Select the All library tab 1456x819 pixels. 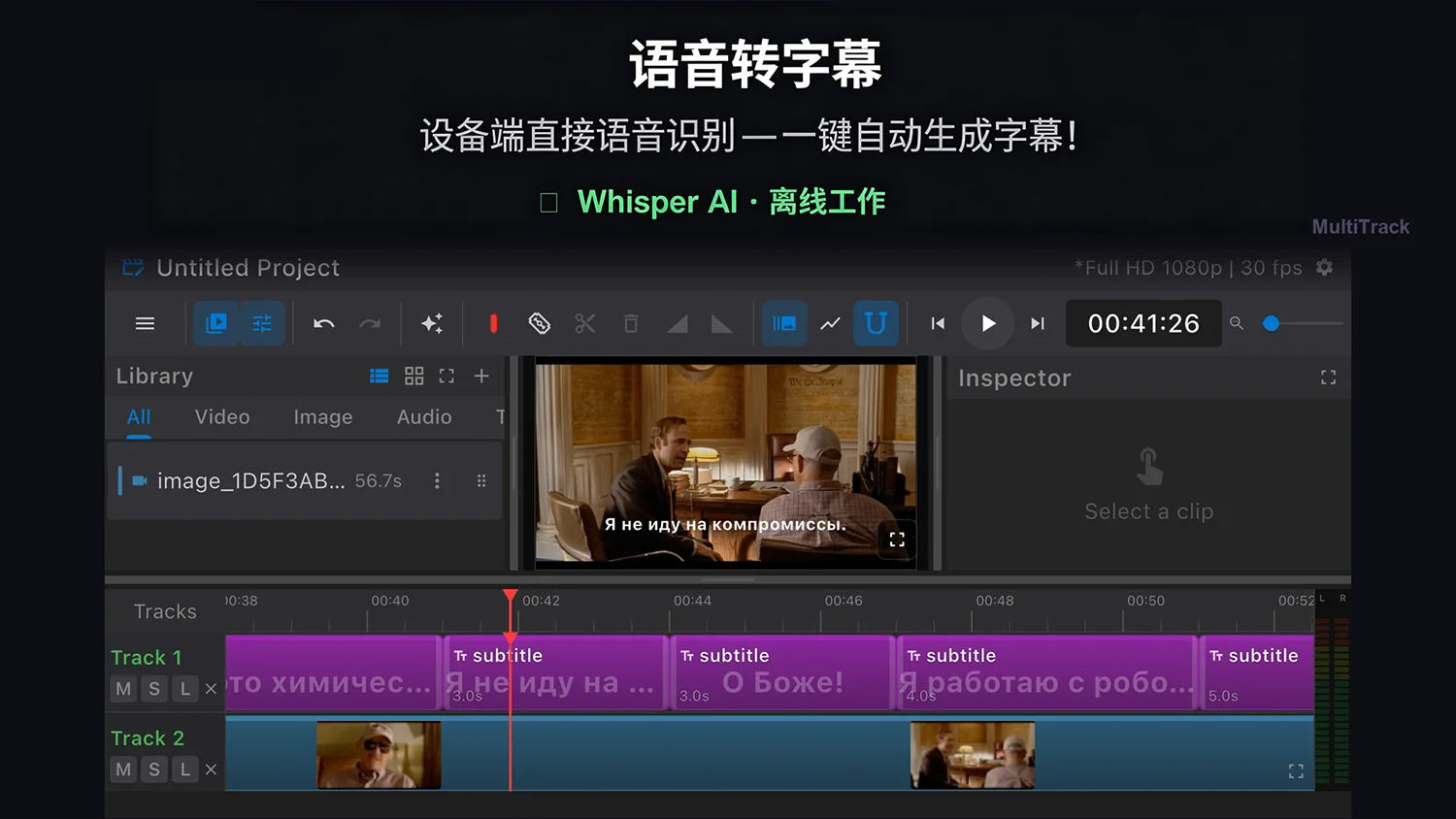(139, 417)
